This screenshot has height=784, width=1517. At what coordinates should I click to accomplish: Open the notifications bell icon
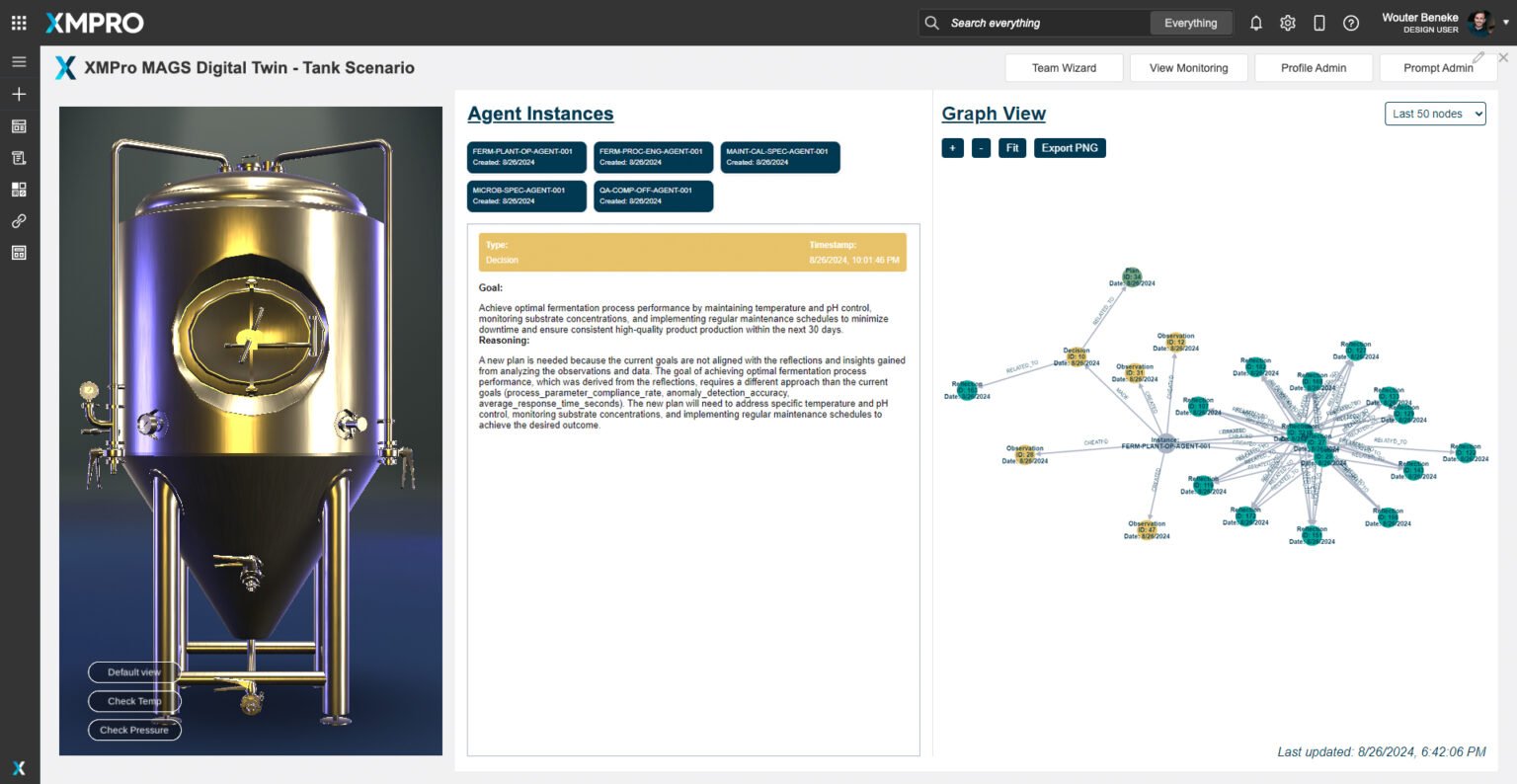tap(1256, 23)
